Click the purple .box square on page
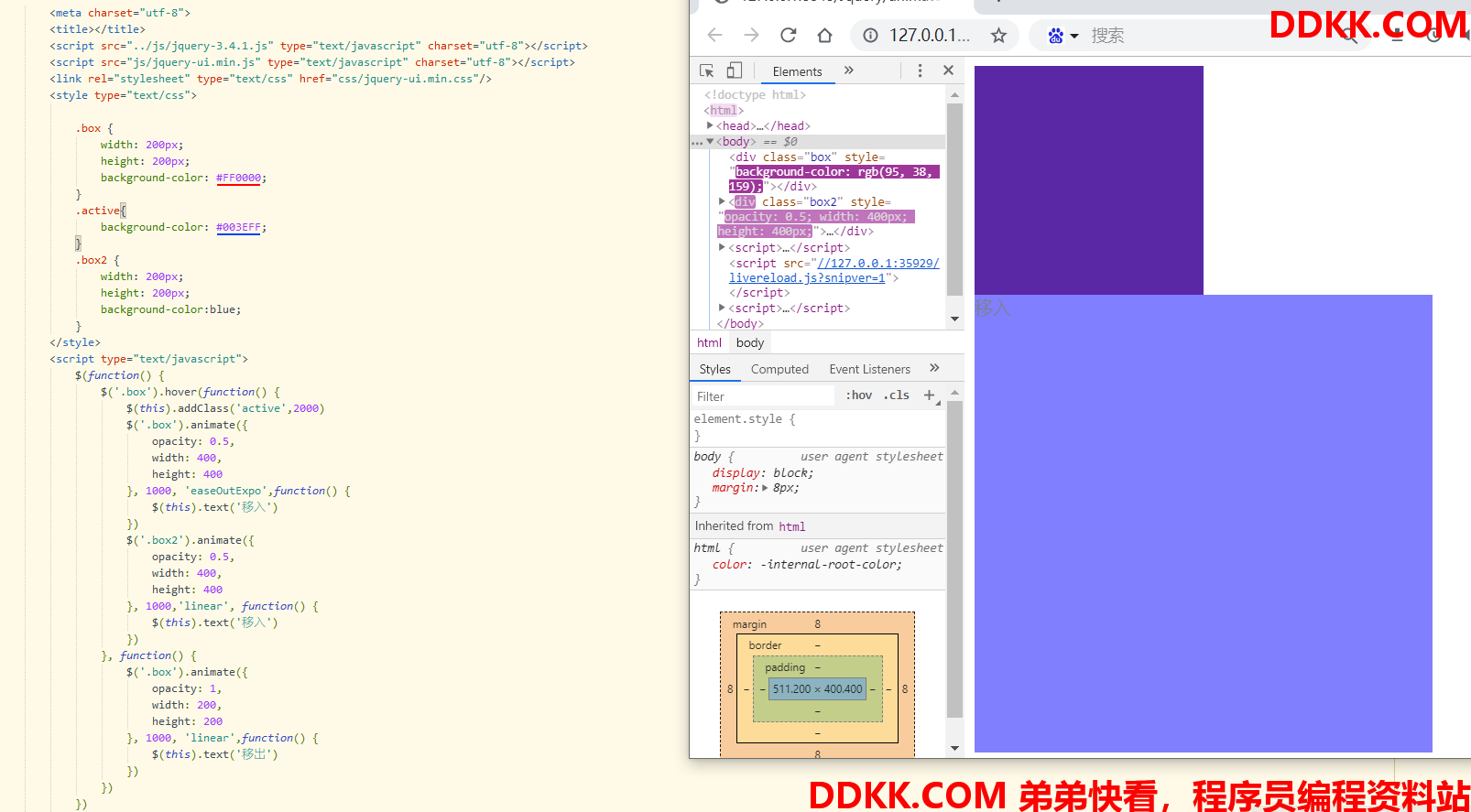The image size is (1471, 812). point(1089,180)
